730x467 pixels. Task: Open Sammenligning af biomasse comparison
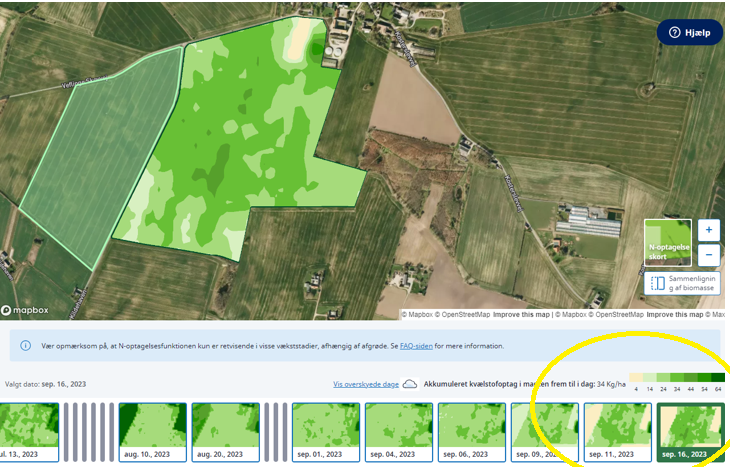(x=683, y=283)
